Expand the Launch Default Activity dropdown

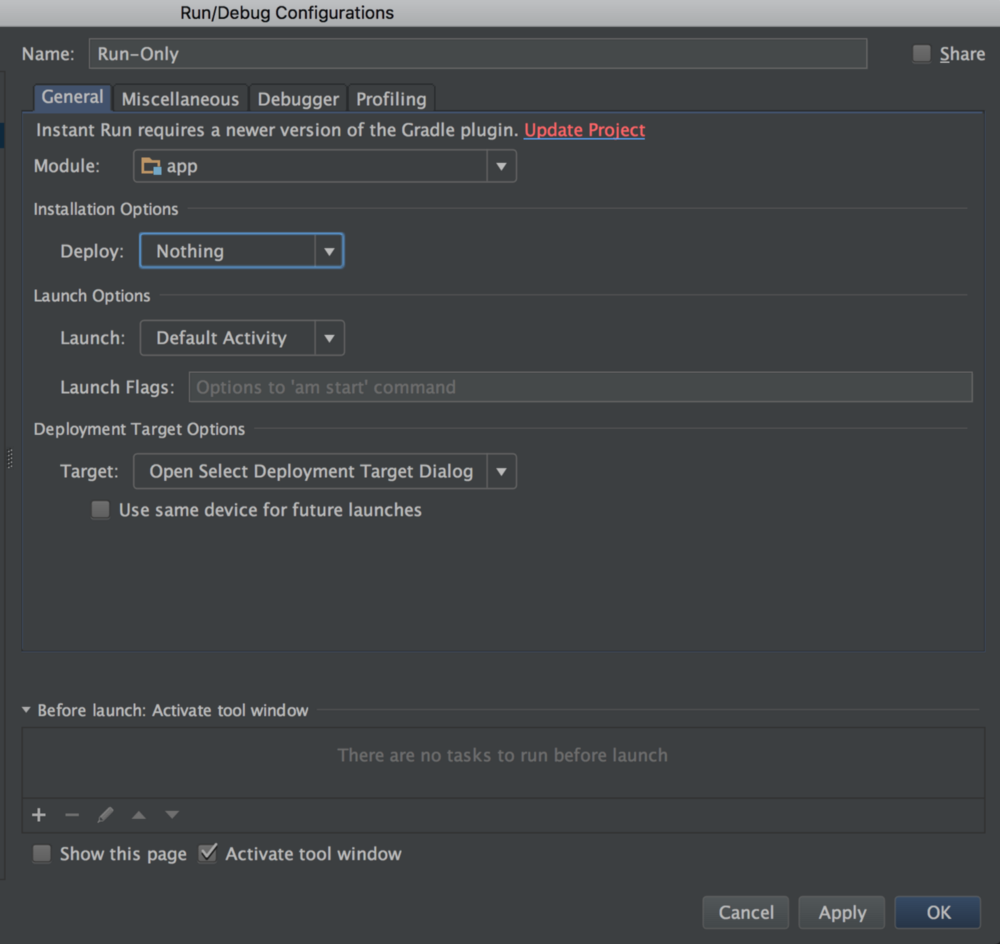(329, 338)
